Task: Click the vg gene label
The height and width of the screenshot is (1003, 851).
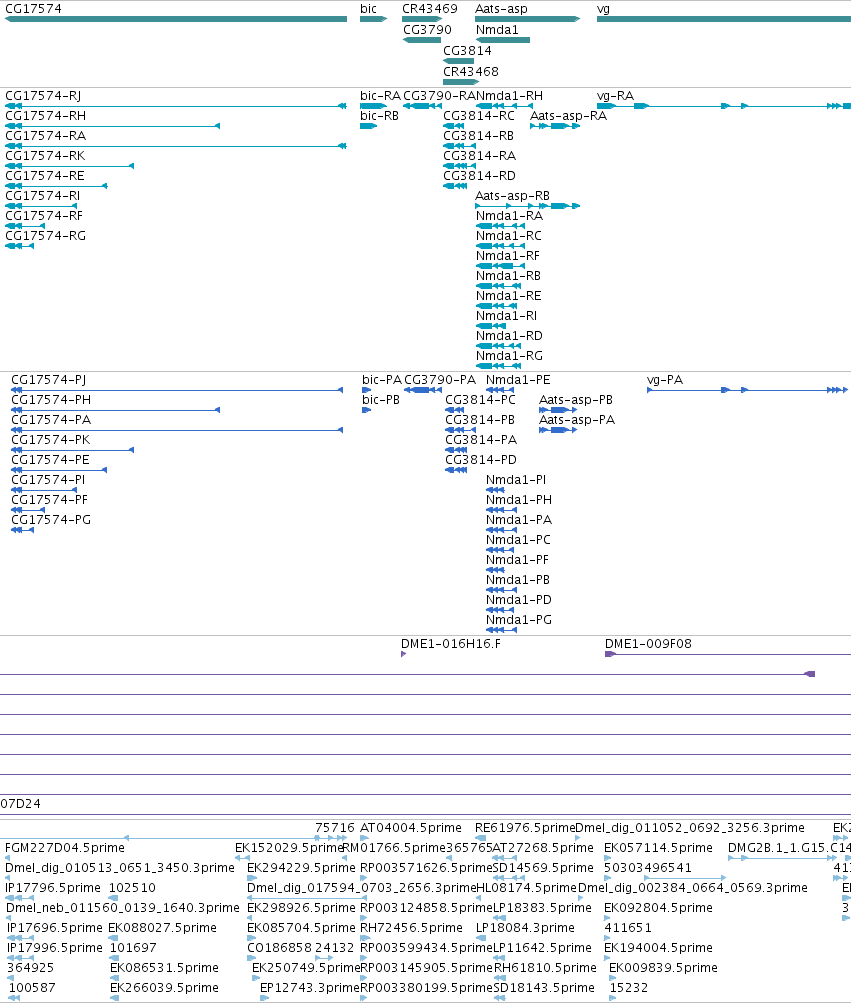Action: 603,9
